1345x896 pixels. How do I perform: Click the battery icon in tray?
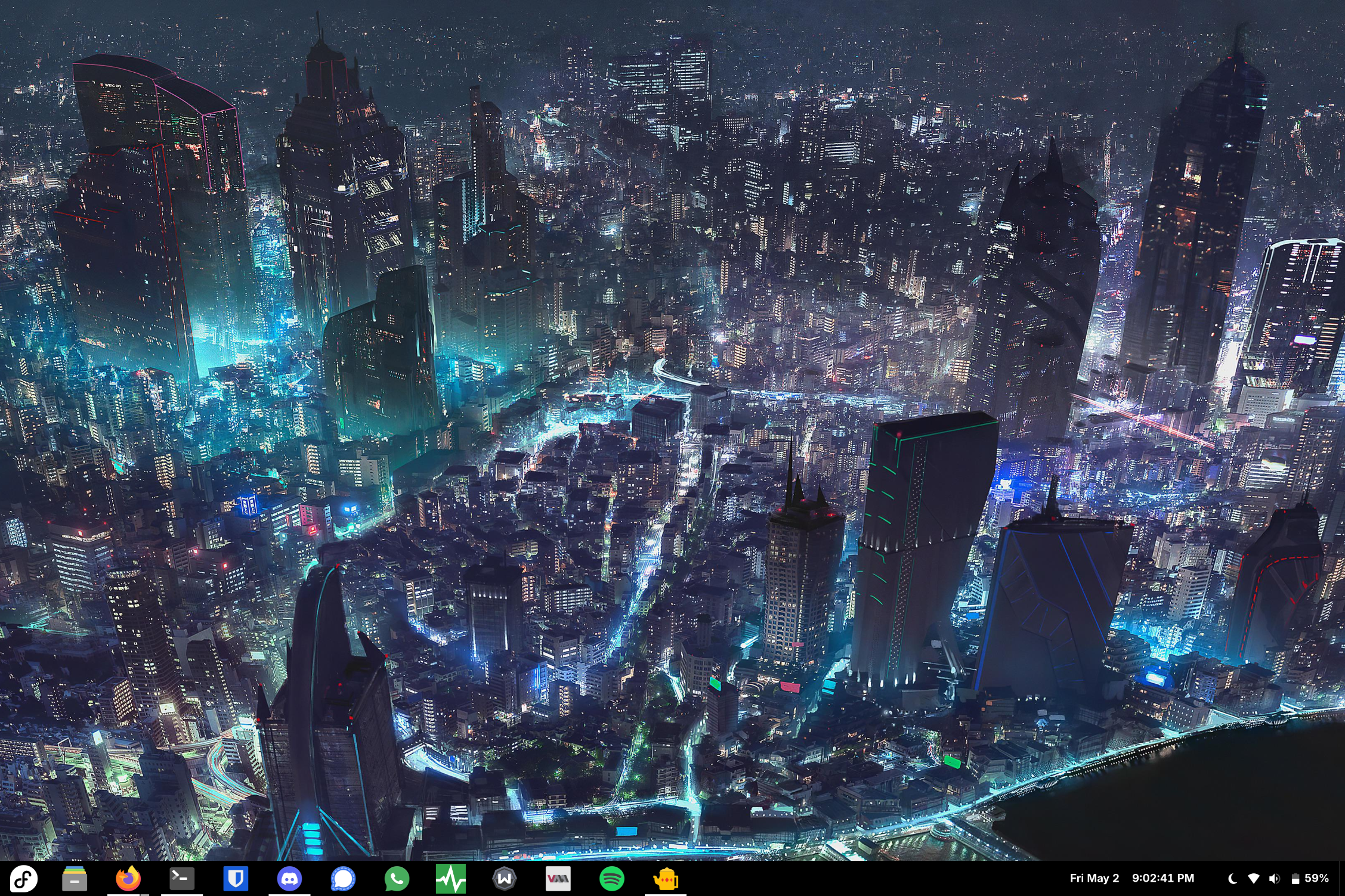(x=1295, y=879)
